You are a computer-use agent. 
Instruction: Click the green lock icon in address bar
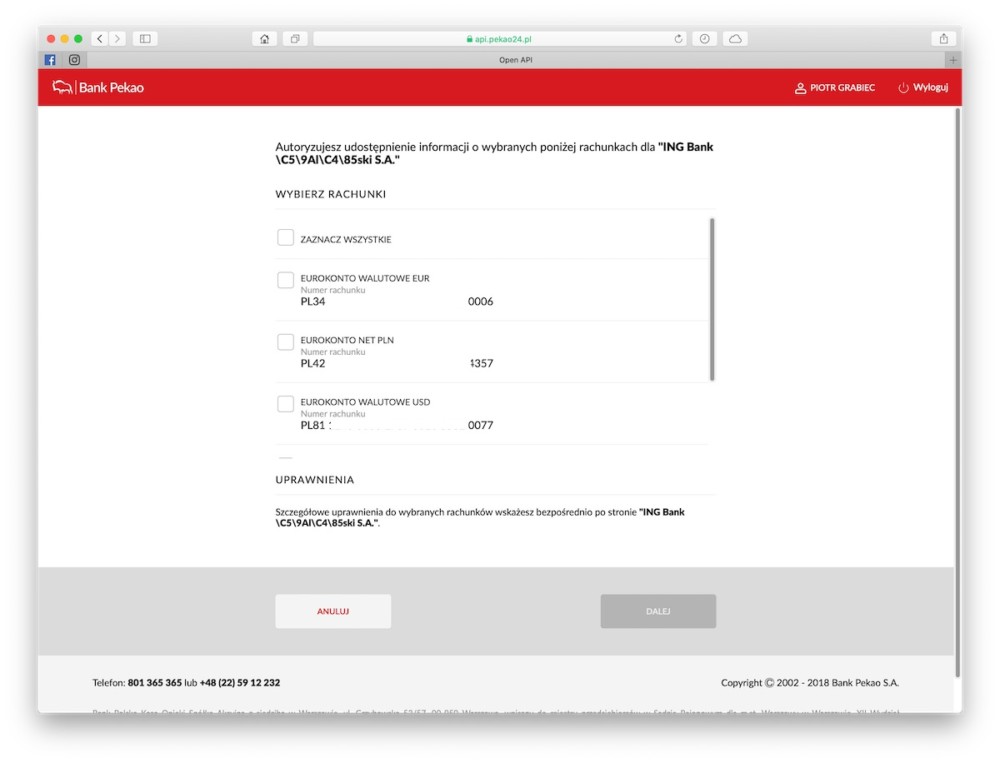click(469, 39)
